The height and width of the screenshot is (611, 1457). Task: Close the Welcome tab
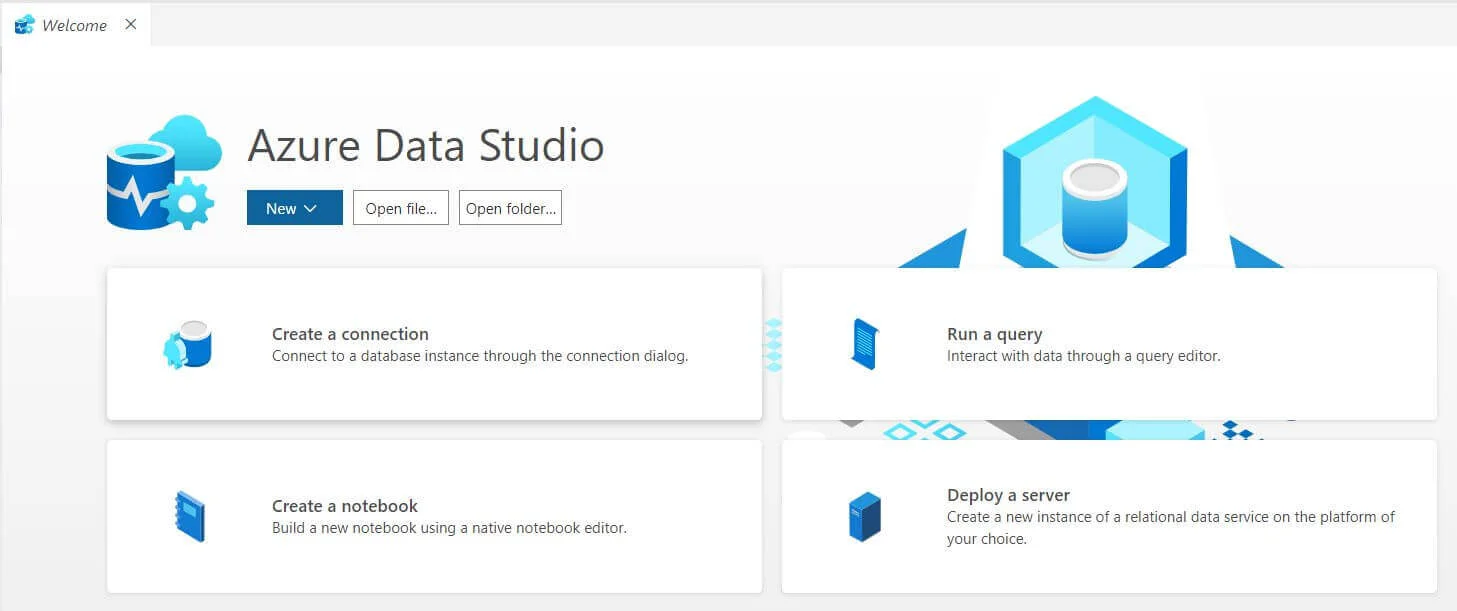(x=131, y=25)
